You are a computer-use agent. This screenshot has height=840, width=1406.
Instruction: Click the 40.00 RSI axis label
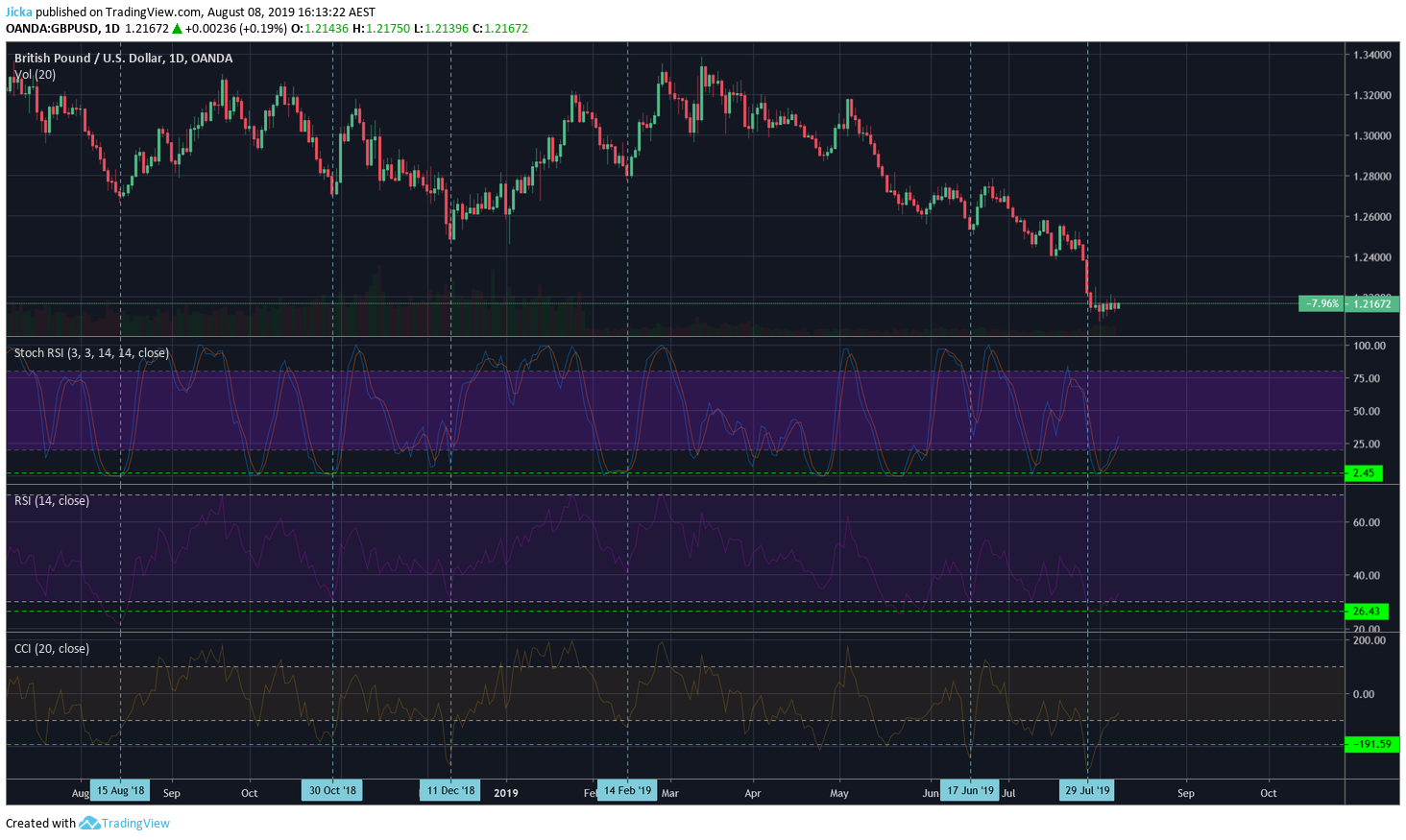[1367, 576]
